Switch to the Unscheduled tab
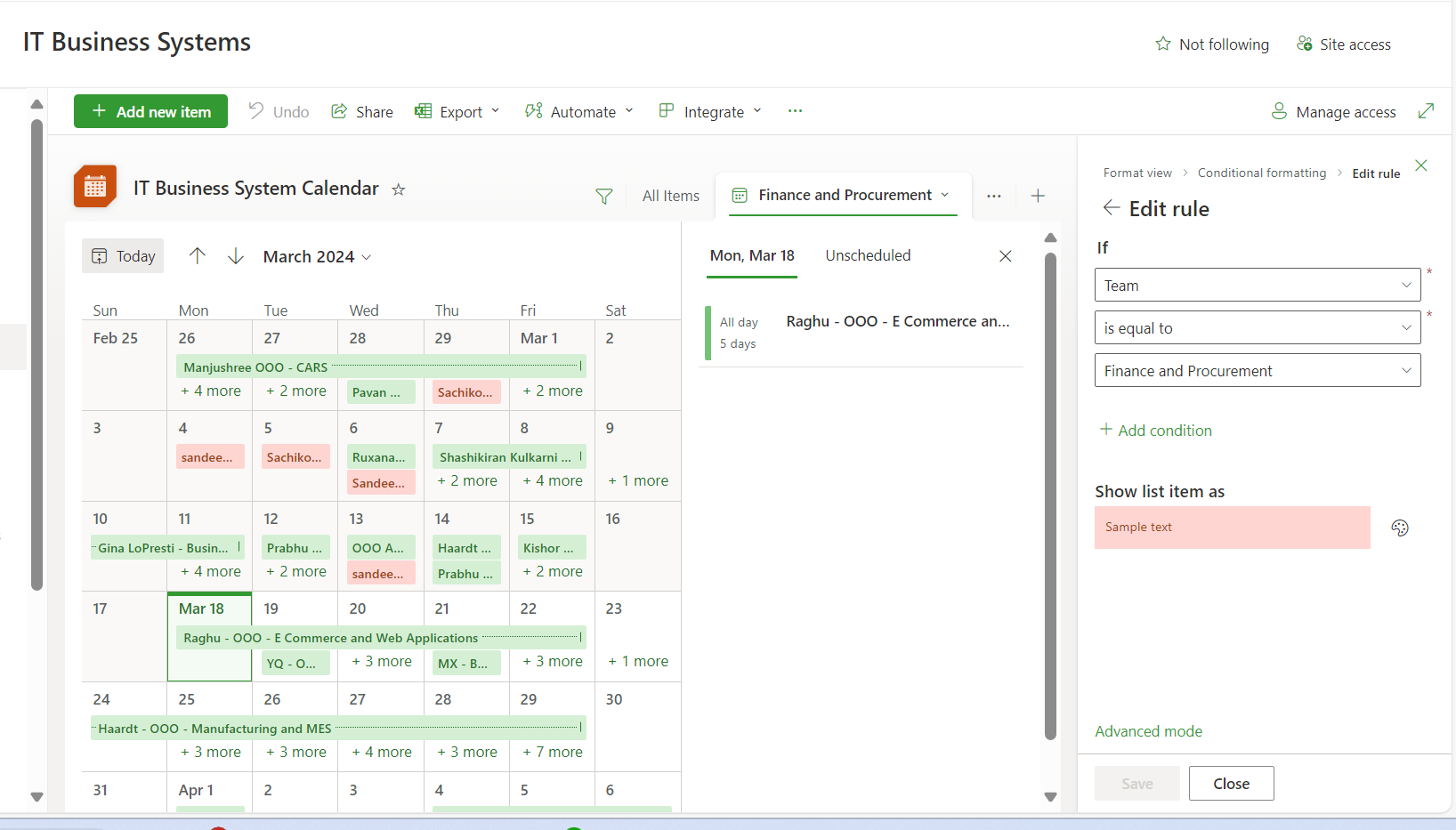Image resolution: width=1456 pixels, height=830 pixels. click(868, 255)
